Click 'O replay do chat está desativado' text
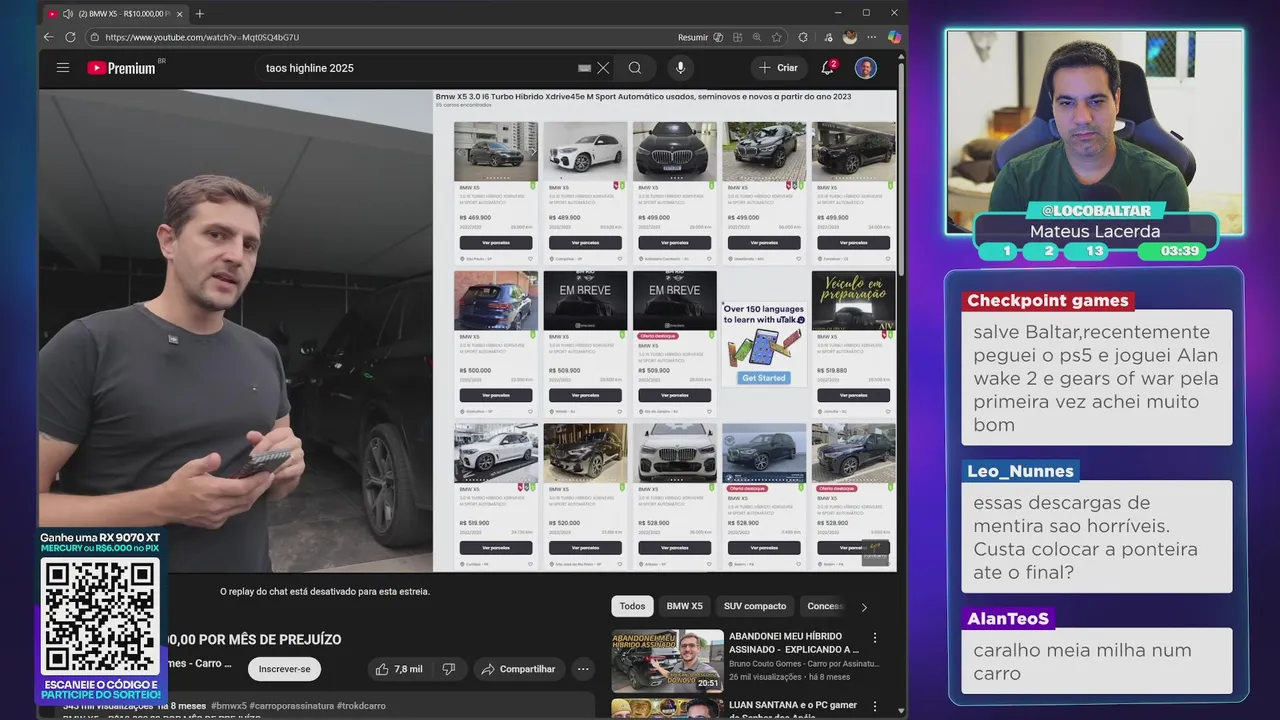 pos(325,591)
